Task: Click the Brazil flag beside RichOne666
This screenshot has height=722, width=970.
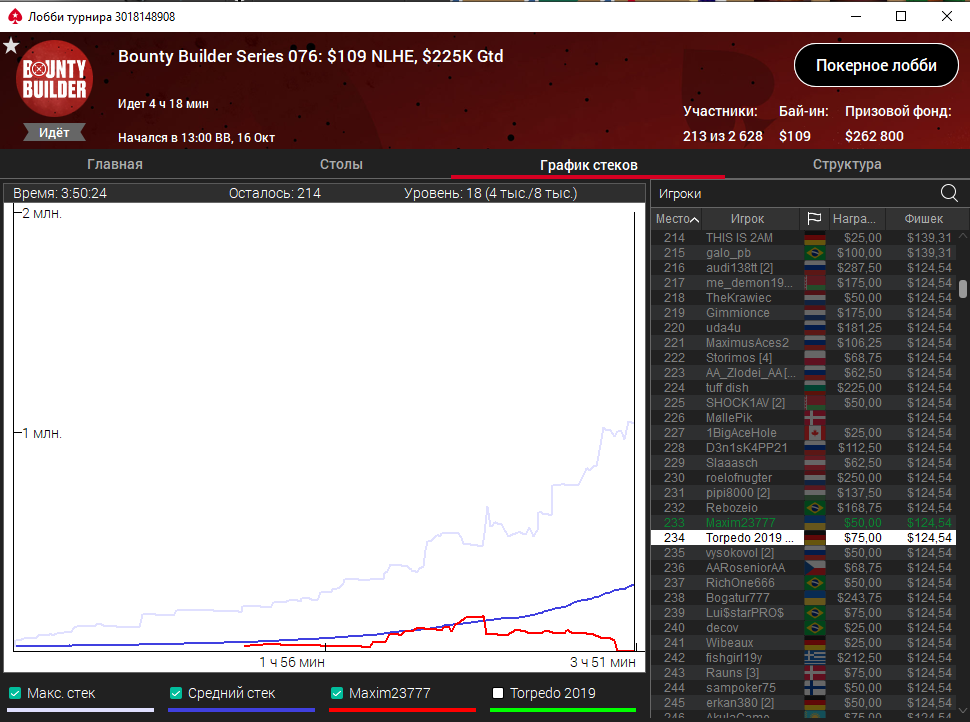Action: (815, 583)
